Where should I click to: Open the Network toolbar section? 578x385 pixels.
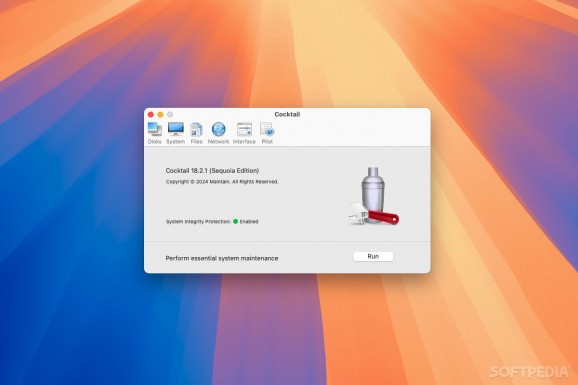pos(218,133)
